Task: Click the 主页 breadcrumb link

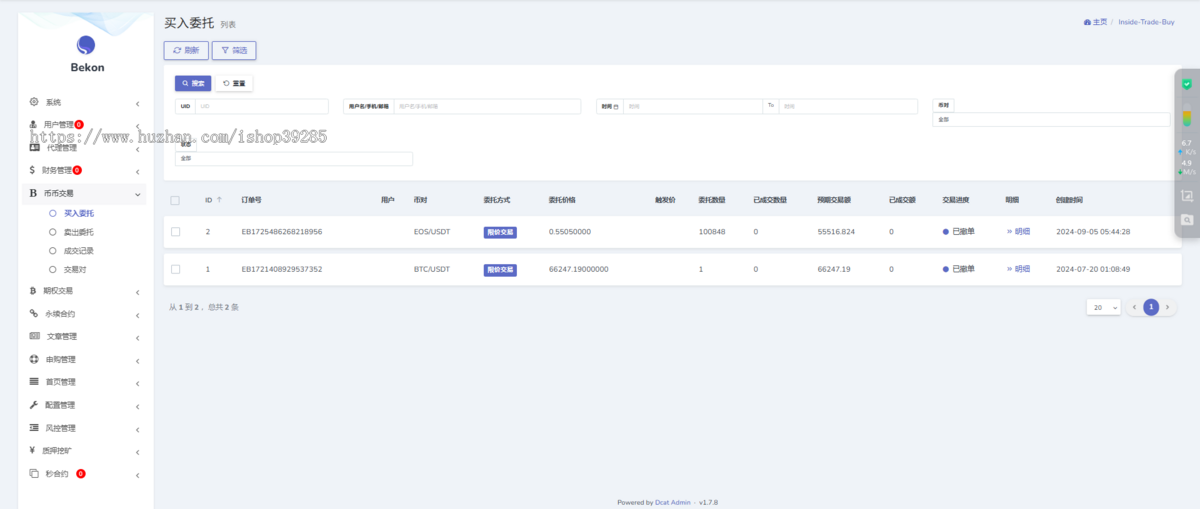Action: [1096, 22]
